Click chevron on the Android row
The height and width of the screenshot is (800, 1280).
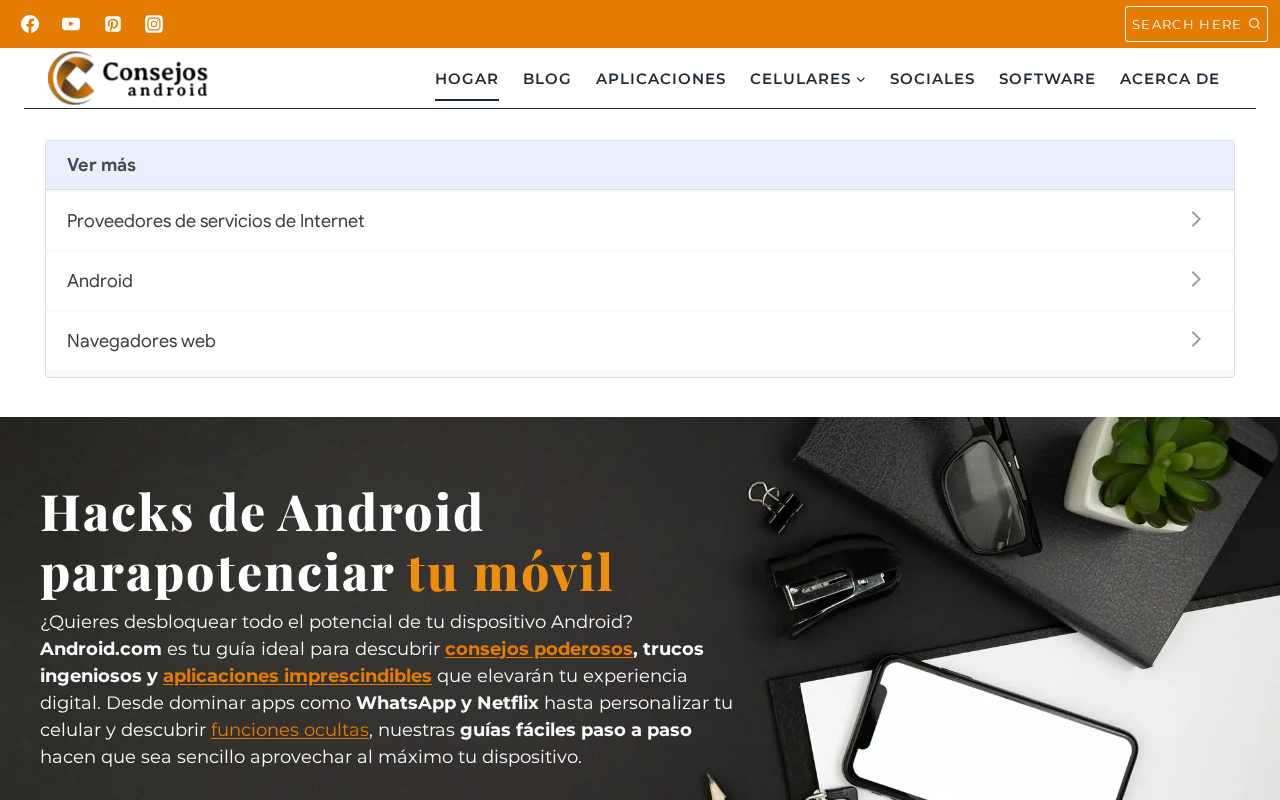[x=1196, y=280]
